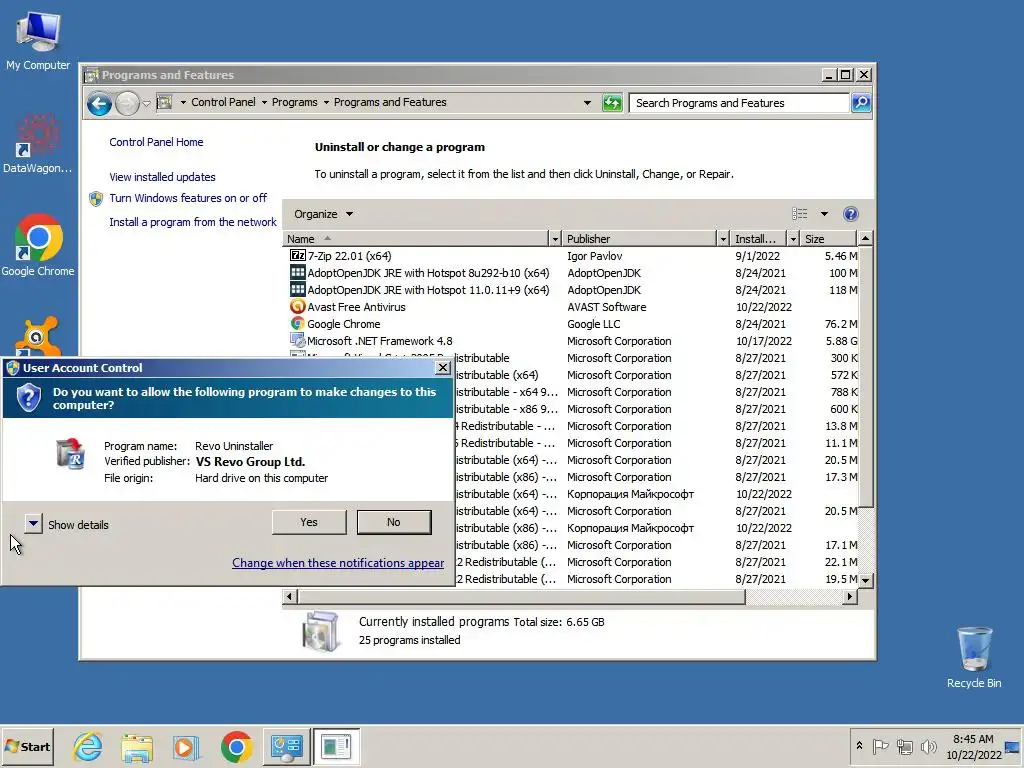Image resolution: width=1024 pixels, height=768 pixels.
Task: Sort by Publisher column header
Action: click(x=639, y=239)
